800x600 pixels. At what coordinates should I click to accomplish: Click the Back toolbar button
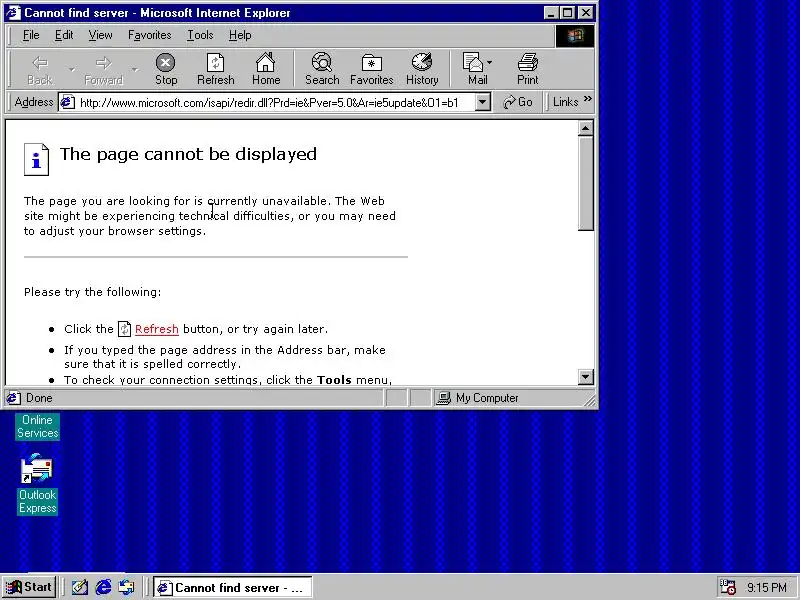(40, 69)
